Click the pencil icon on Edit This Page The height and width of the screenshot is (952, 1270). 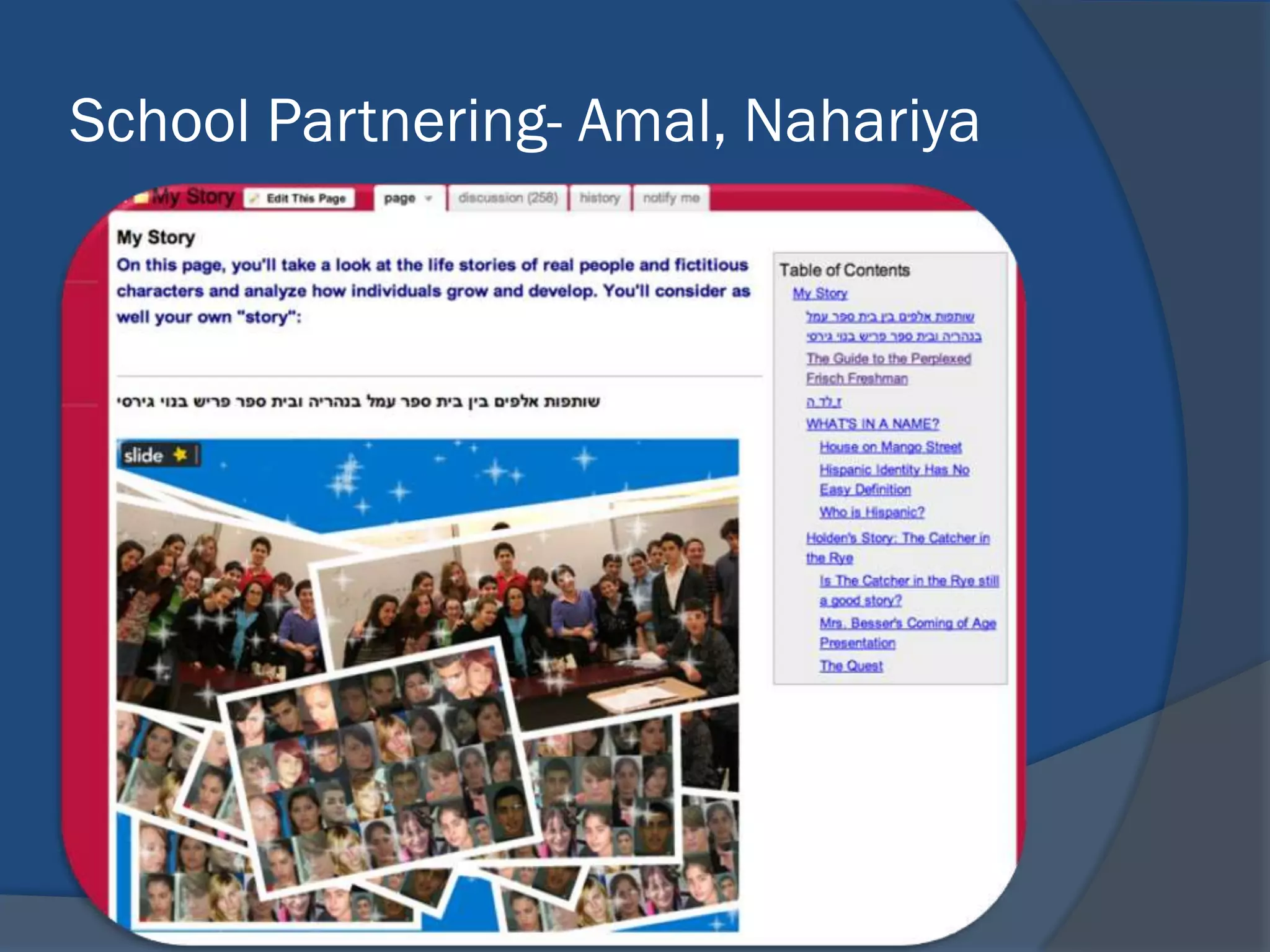pos(254,198)
